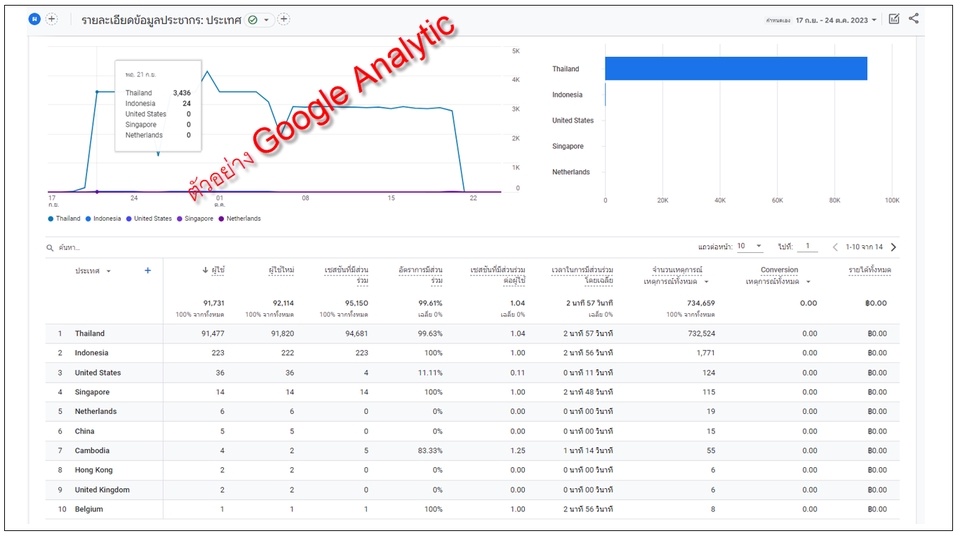The image size is (960, 538).
Task: Click the Thailand blue bar in the bar chart
Action: click(736, 69)
